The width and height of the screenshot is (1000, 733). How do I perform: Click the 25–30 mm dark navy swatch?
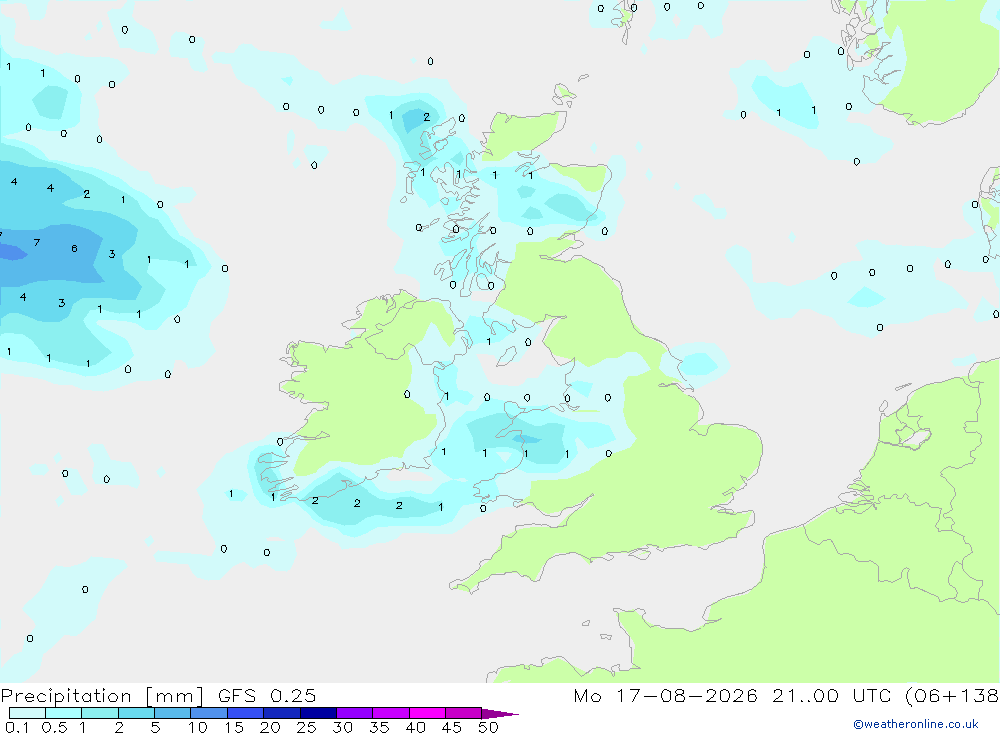coord(318,713)
